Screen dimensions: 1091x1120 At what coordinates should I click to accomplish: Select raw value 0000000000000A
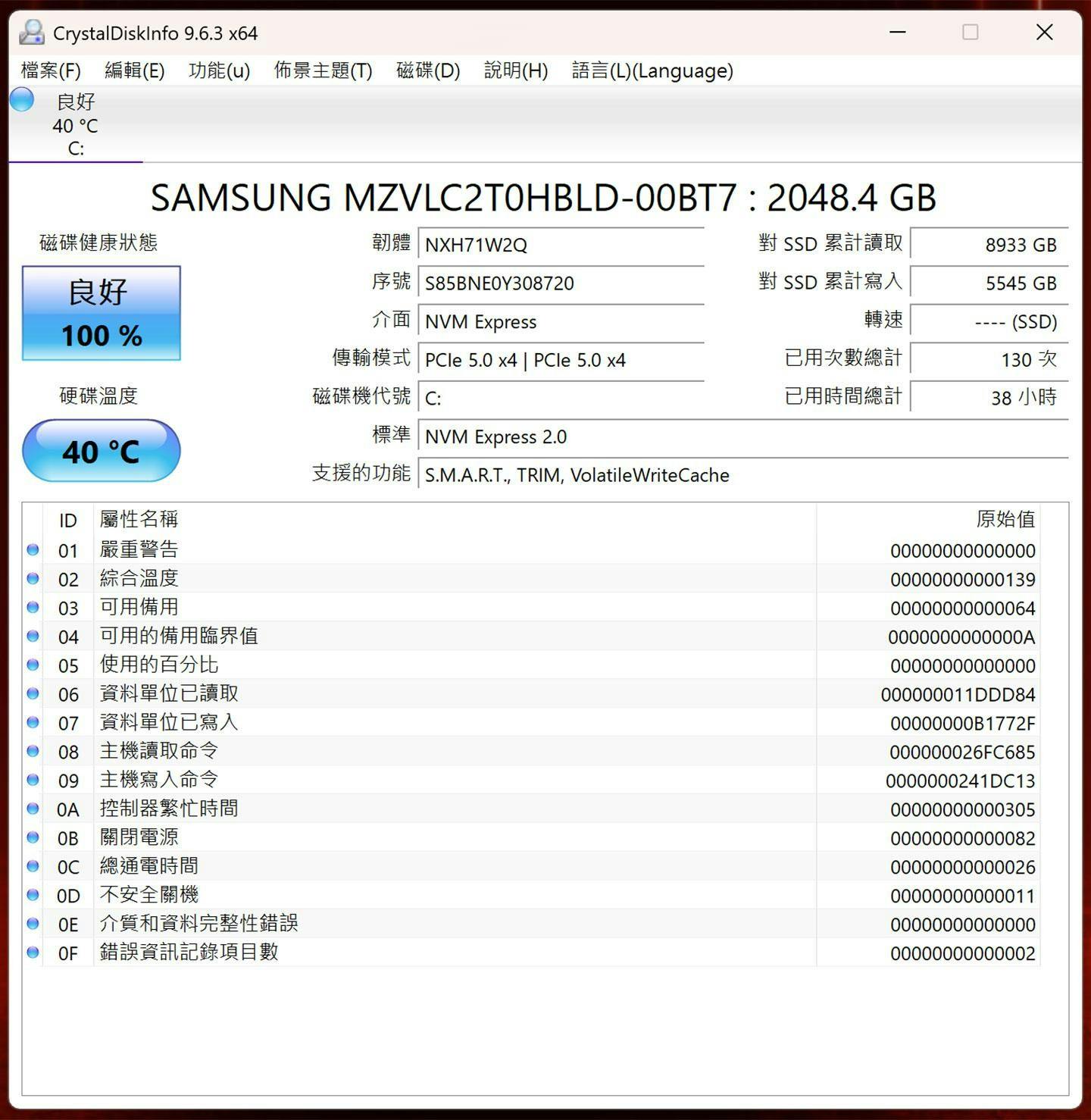pyautogui.click(x=961, y=637)
